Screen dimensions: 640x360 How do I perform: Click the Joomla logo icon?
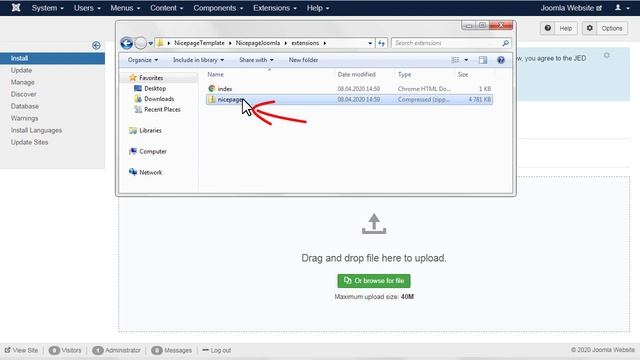click(x=16, y=8)
